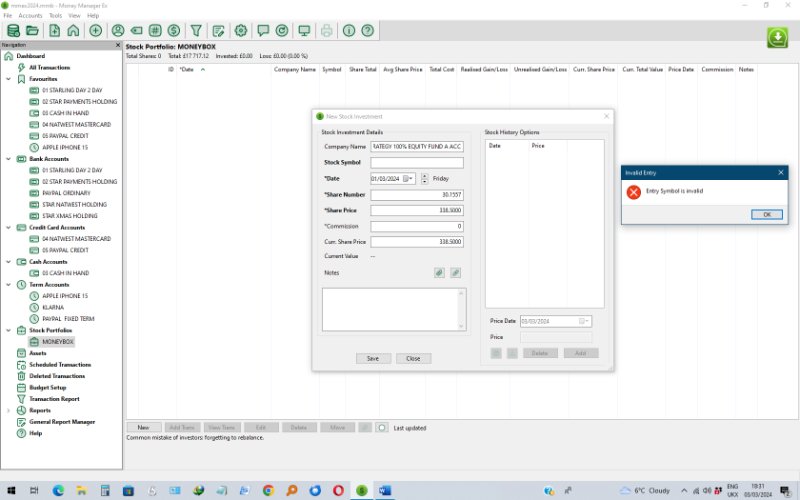Open the Accounts menu

click(x=30, y=16)
